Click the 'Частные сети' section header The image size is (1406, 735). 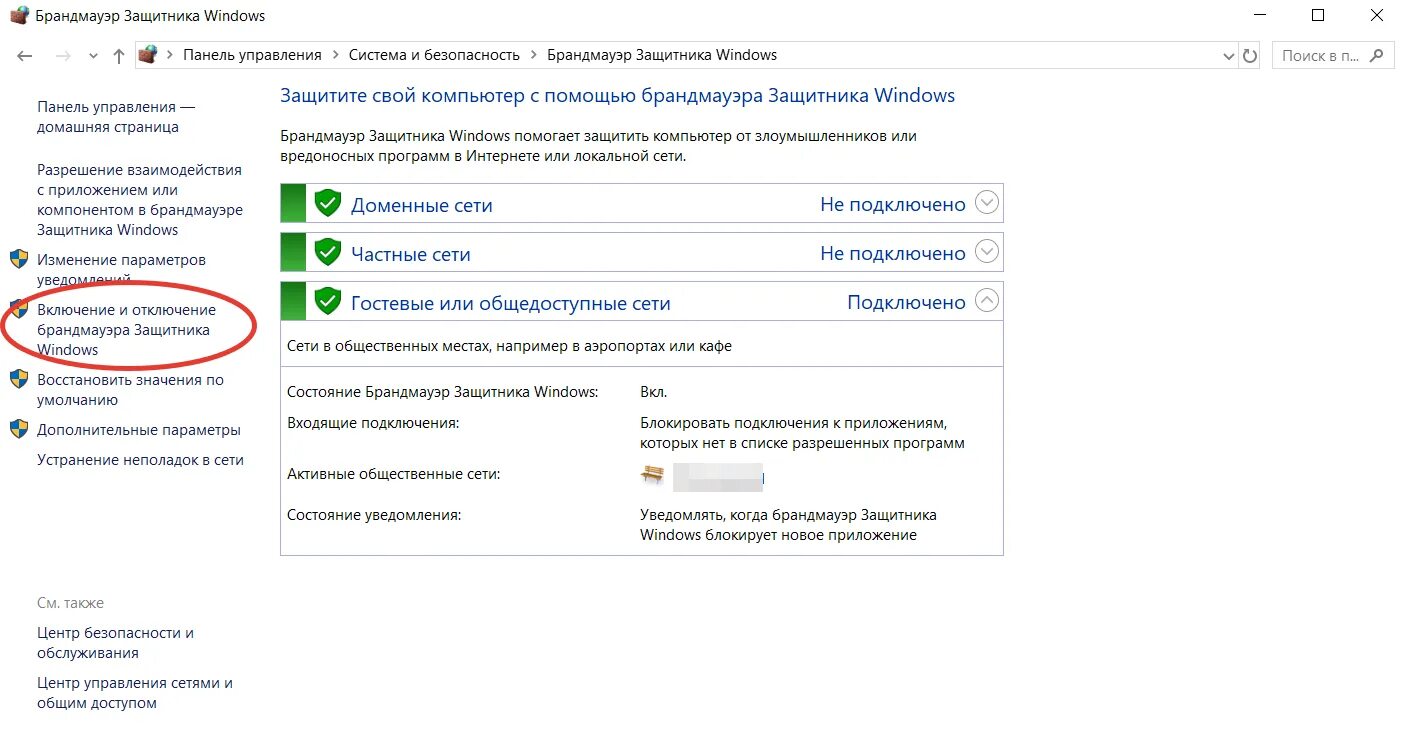641,252
